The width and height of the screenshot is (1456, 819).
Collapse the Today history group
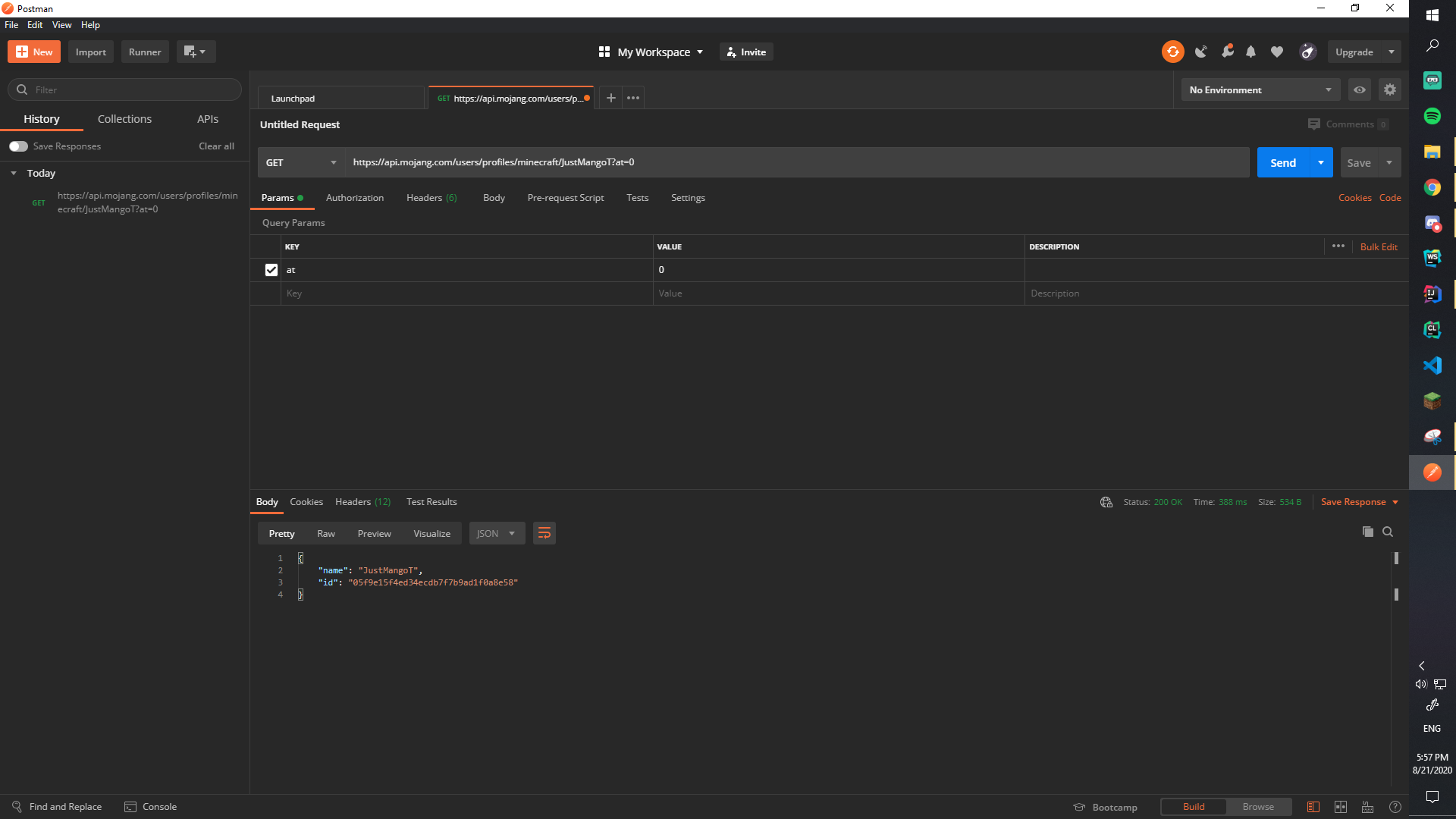[14, 173]
